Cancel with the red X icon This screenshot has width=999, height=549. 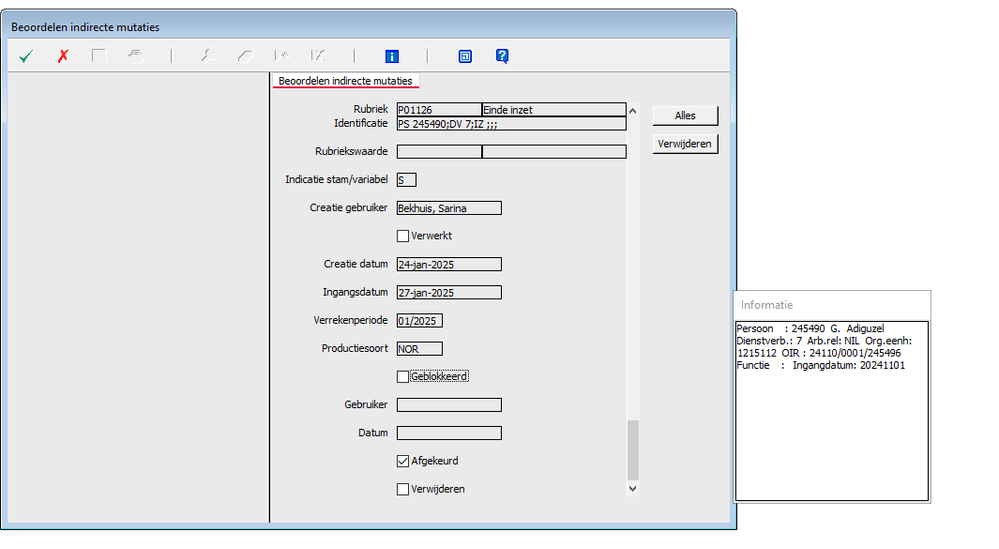pyautogui.click(x=62, y=57)
